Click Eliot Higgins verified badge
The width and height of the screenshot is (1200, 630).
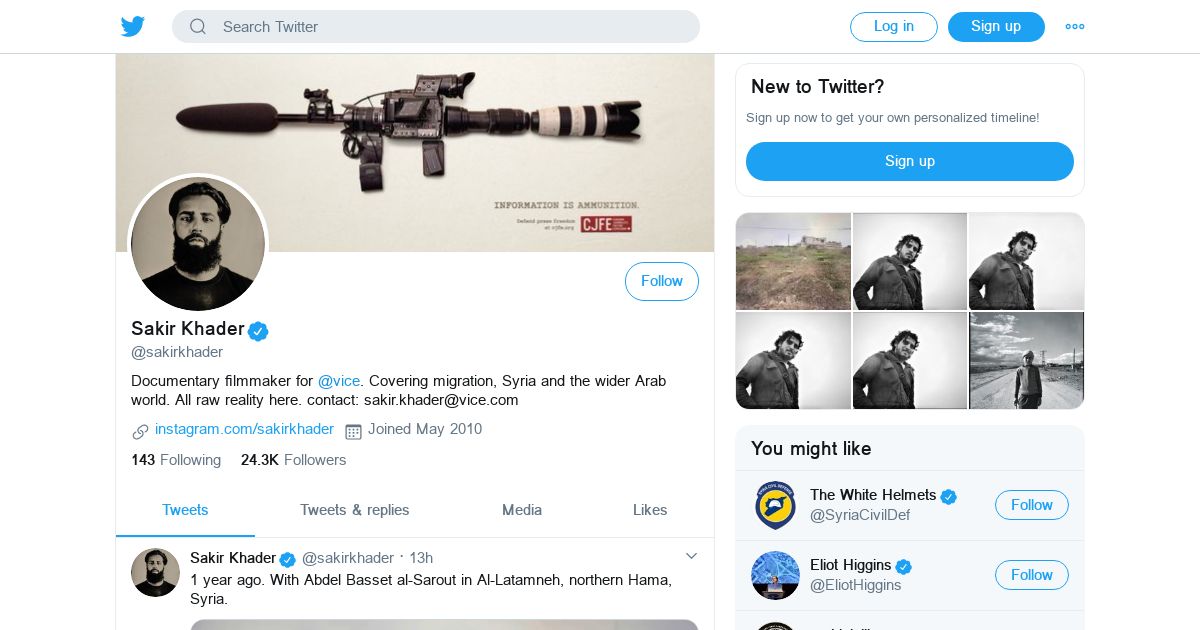tap(904, 566)
